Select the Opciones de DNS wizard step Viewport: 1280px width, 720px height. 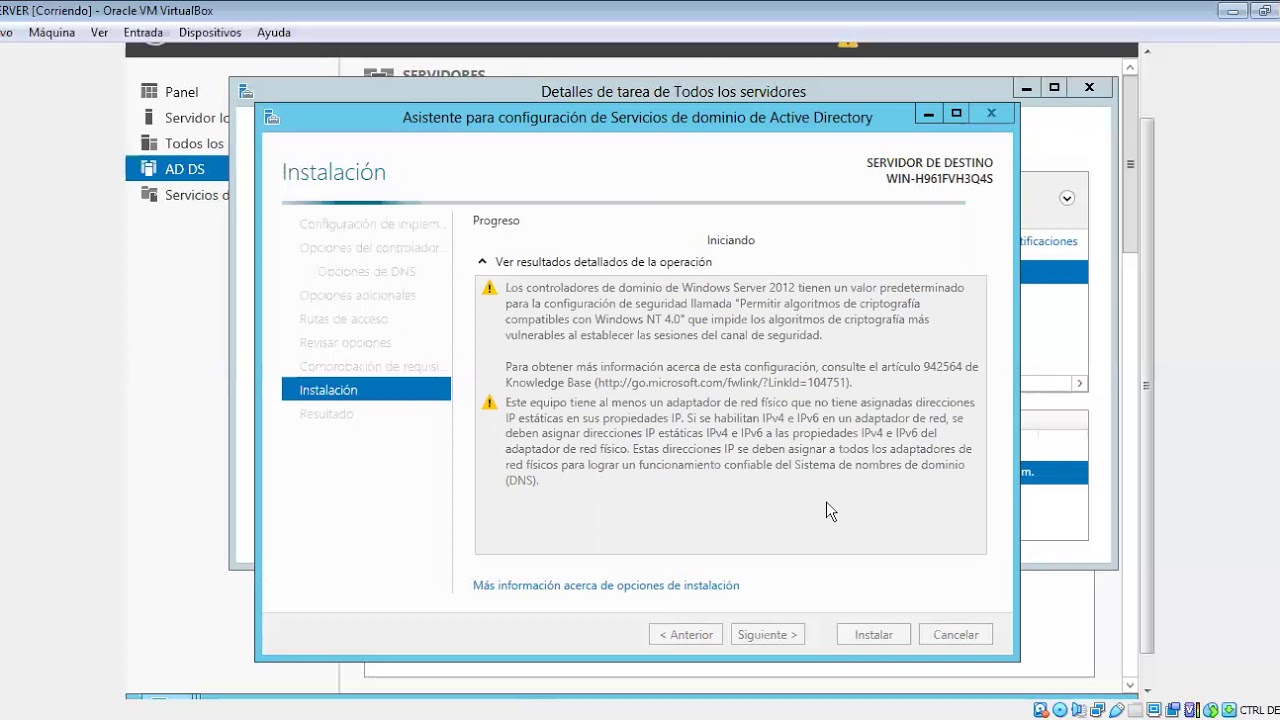pos(366,272)
